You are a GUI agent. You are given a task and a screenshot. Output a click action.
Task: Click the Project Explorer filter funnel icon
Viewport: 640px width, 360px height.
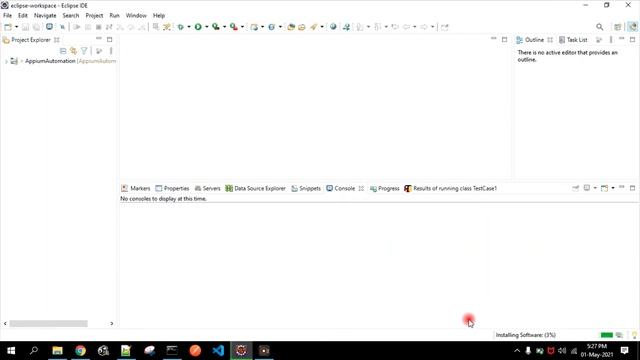84,51
